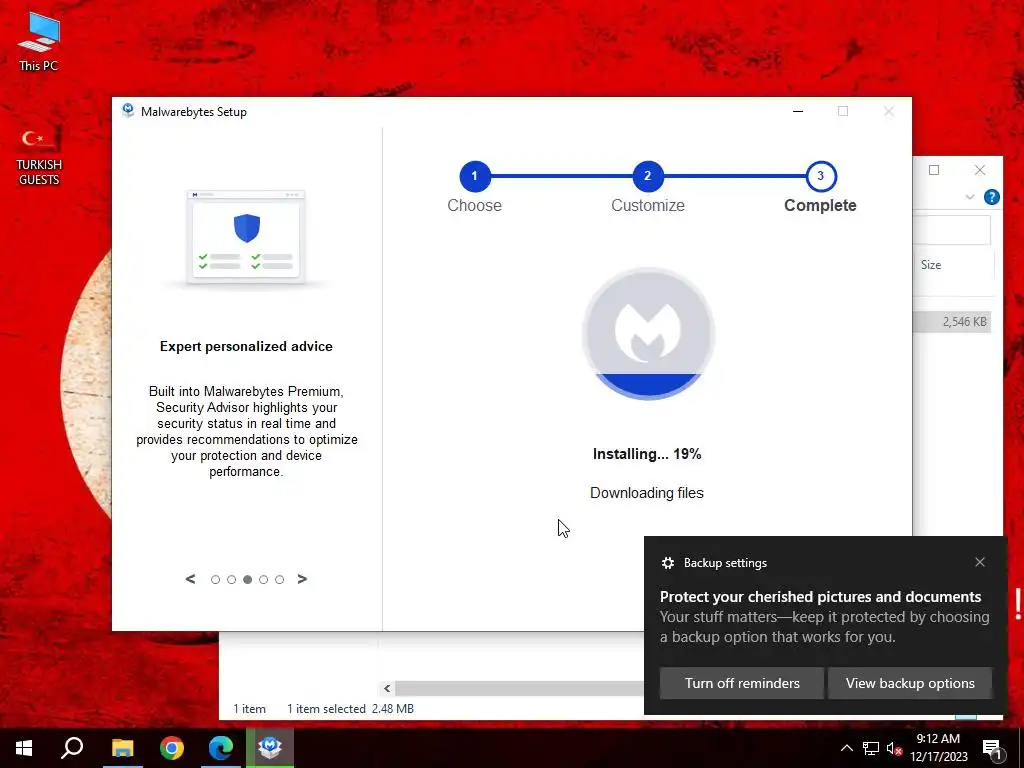Dismiss the Backup settings notification
Screen dimensions: 1024x768
(980, 562)
